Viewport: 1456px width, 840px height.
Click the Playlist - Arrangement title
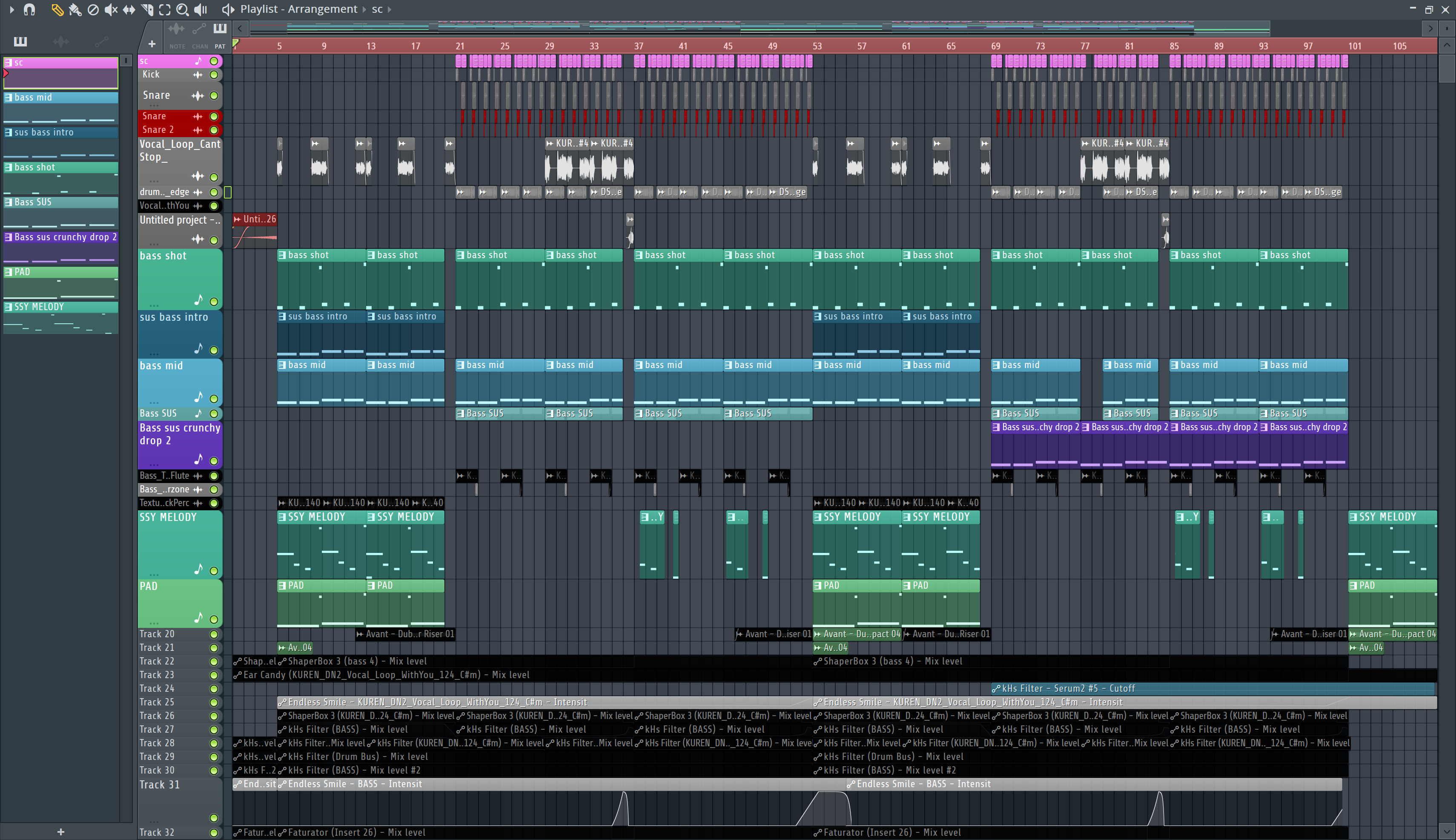299,9
